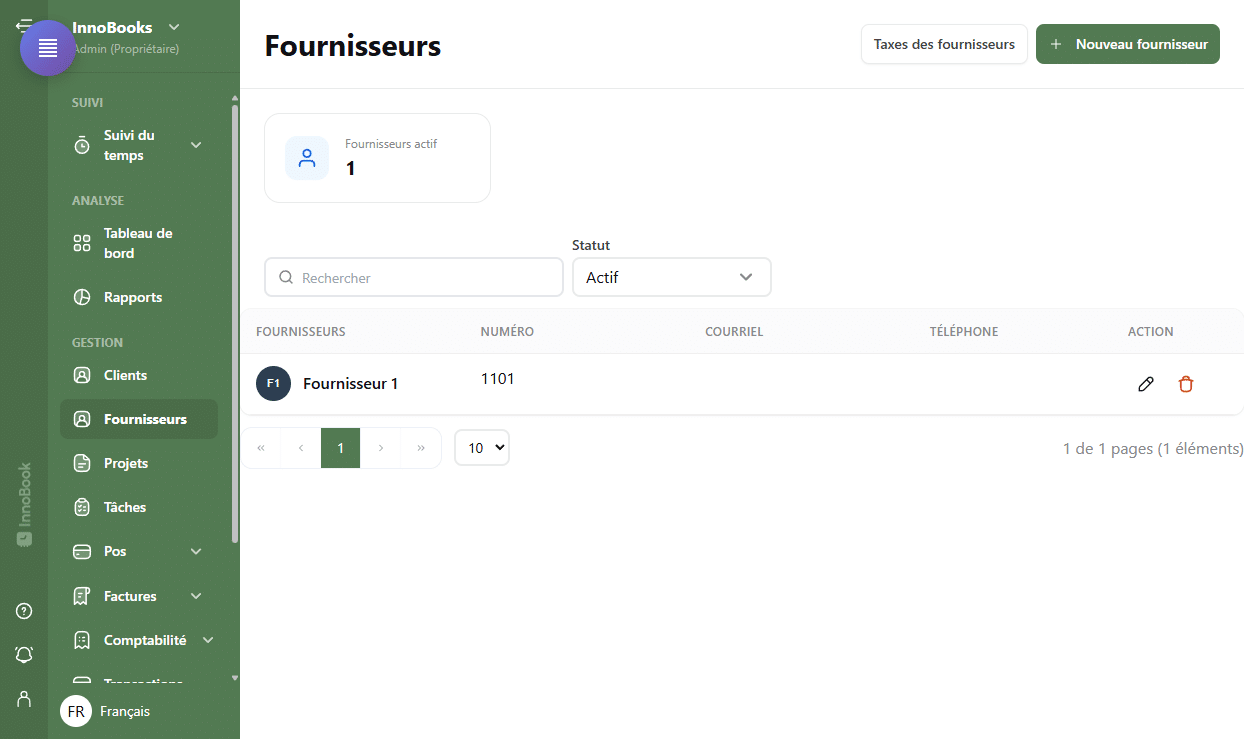Expand the Factures submenu chevron
The image size is (1244, 739).
pyautogui.click(x=196, y=596)
